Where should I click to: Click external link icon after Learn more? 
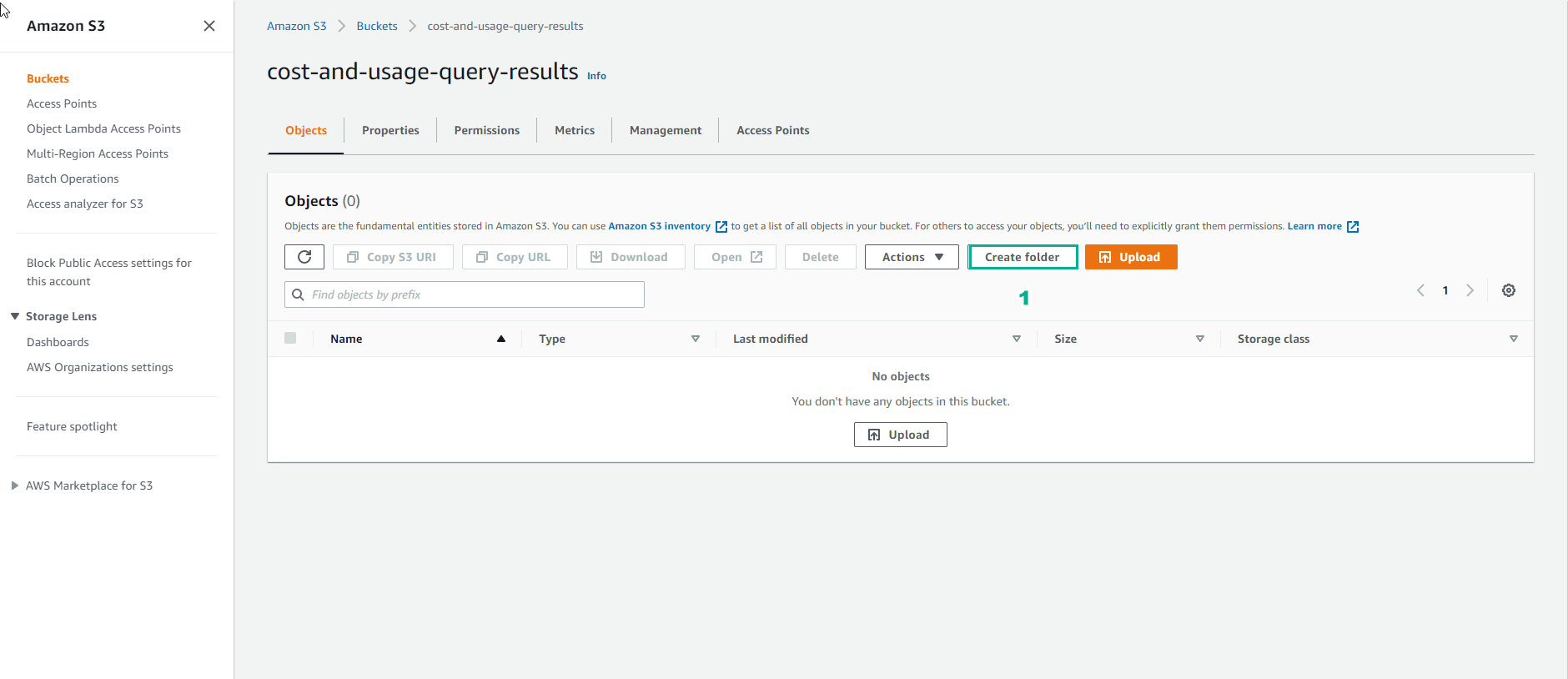1353,227
